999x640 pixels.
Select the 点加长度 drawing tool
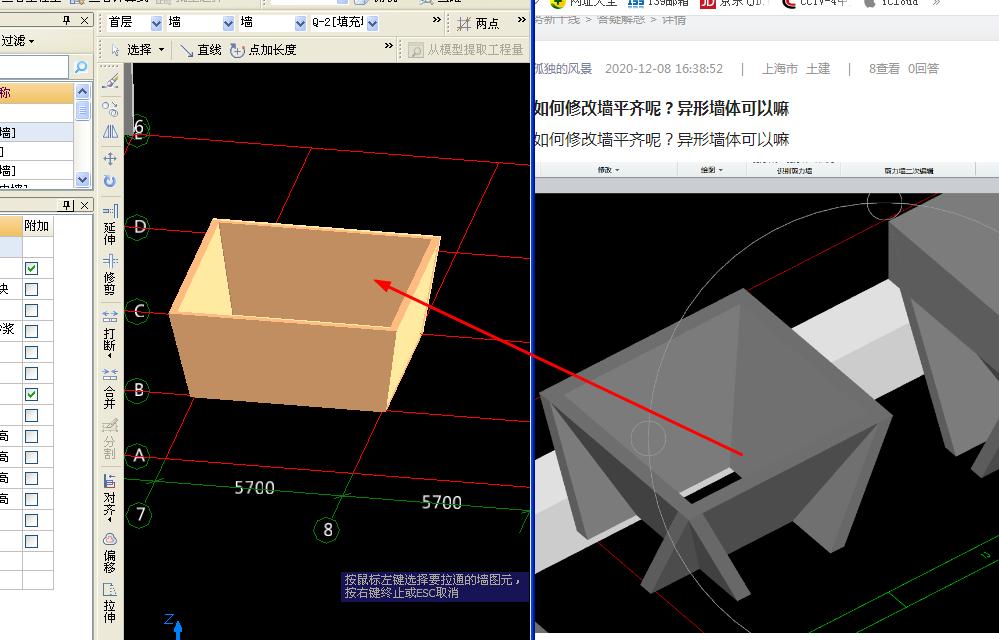coord(263,50)
